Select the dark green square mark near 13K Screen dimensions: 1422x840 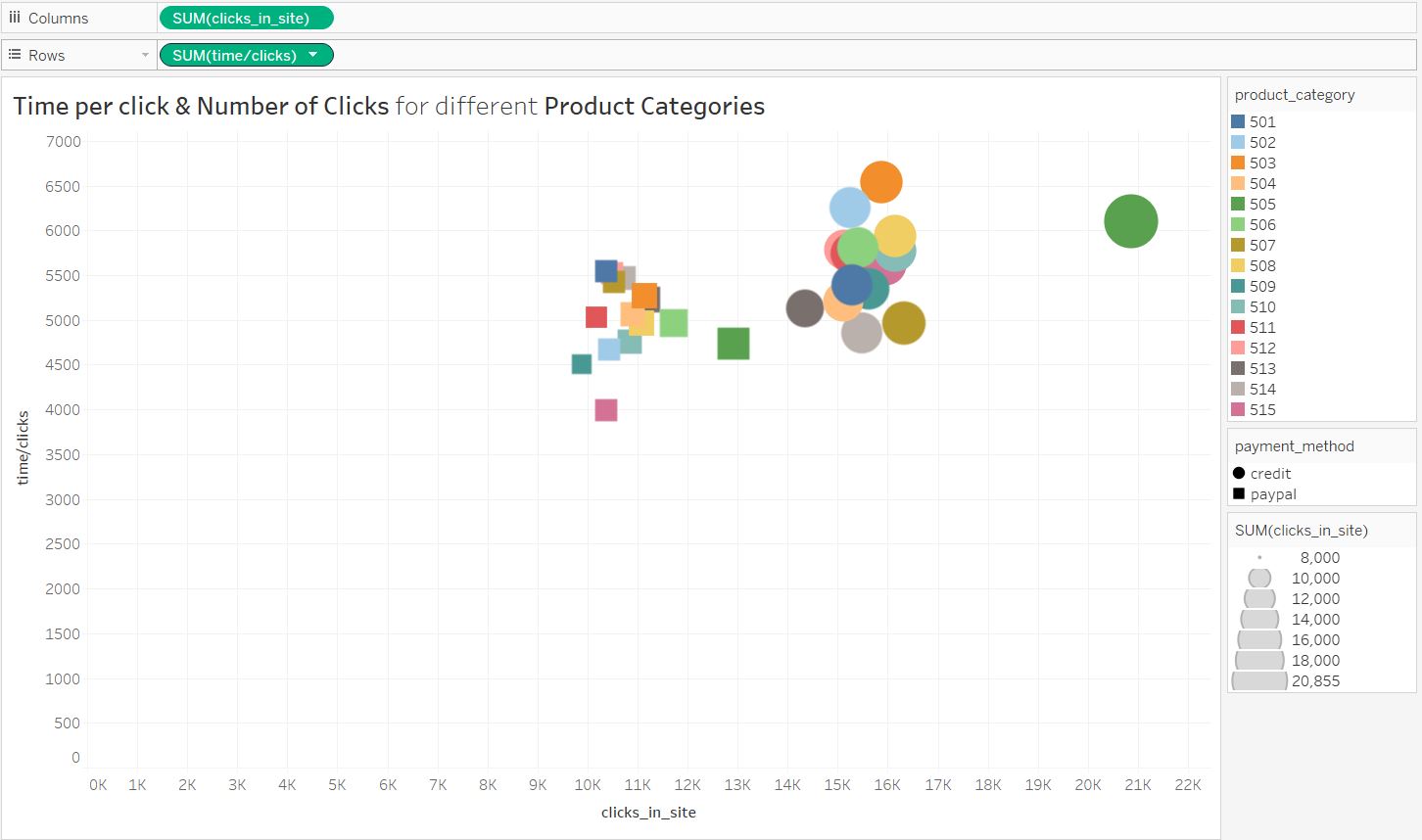tap(734, 344)
